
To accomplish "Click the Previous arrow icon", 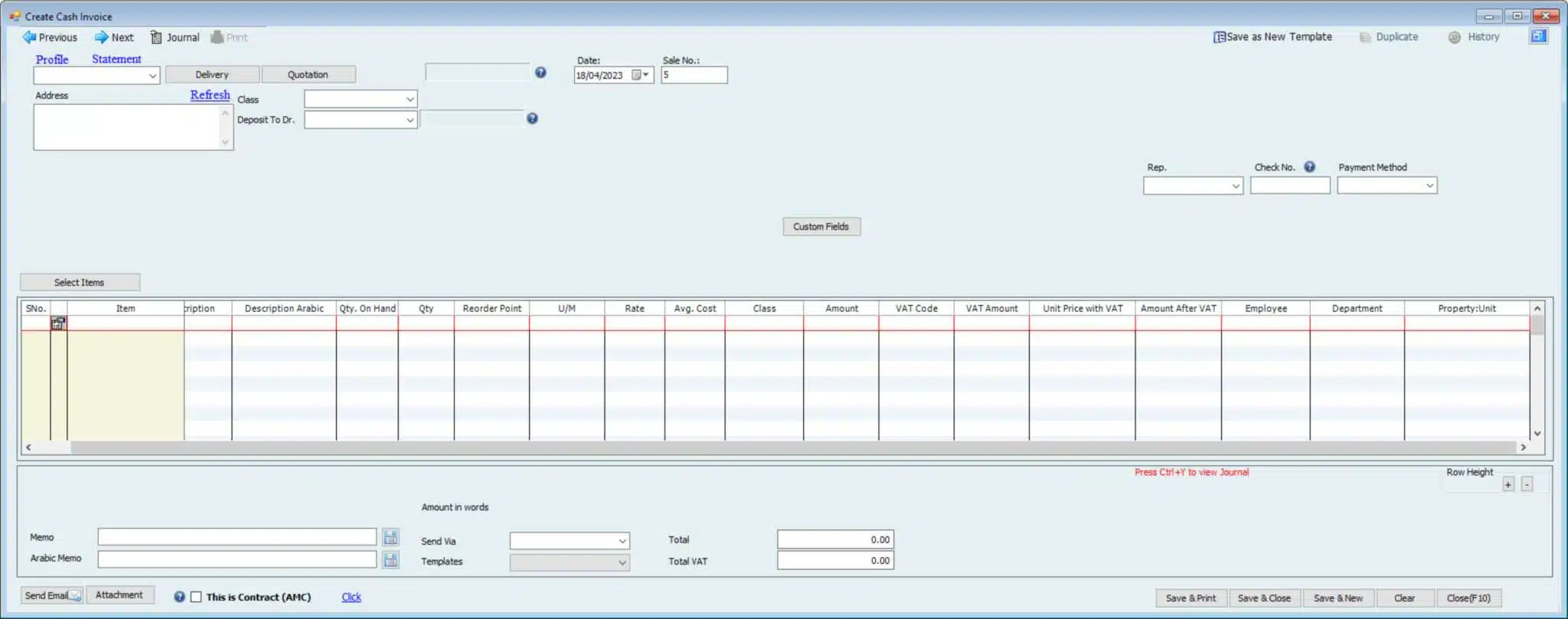I will (x=29, y=37).
